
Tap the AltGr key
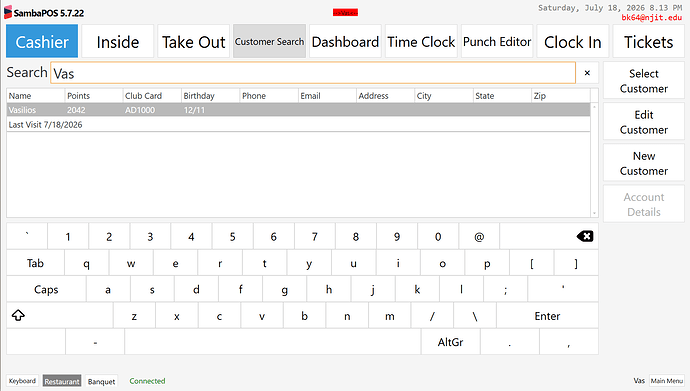click(x=450, y=342)
